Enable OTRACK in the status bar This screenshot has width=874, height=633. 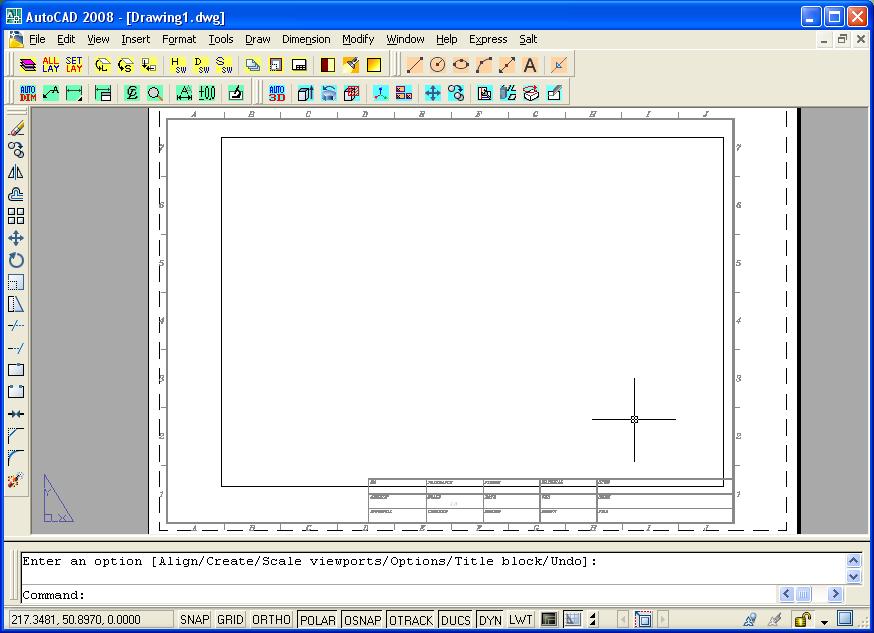[410, 619]
